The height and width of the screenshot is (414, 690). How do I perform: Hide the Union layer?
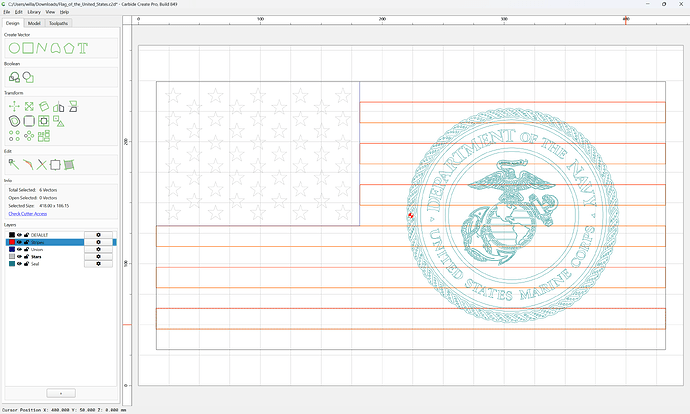pos(19,249)
